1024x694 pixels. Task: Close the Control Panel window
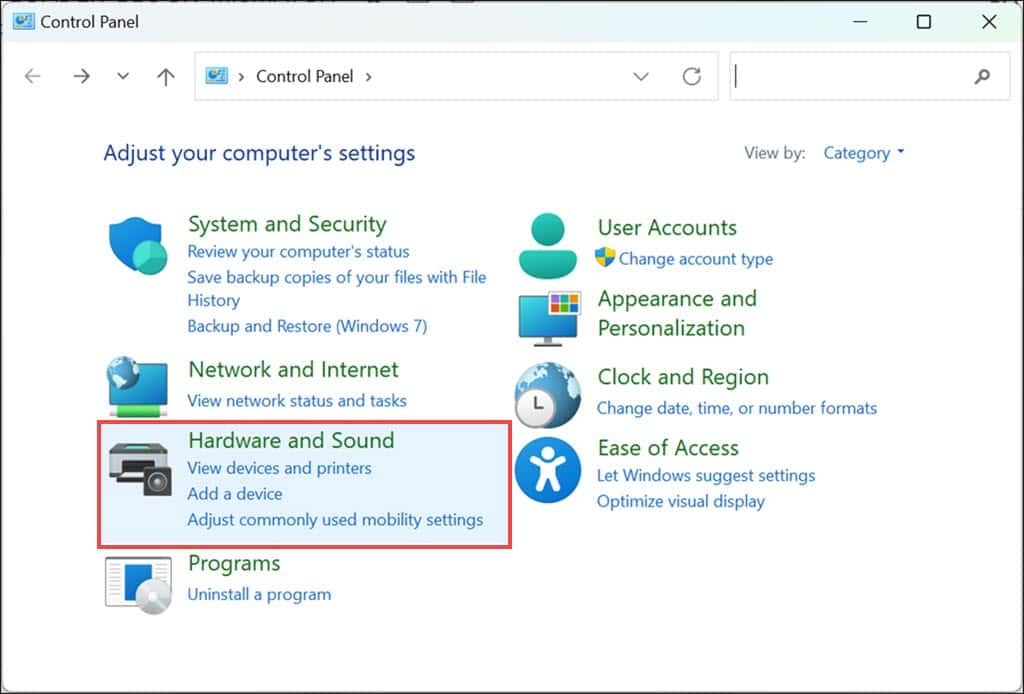pos(989,22)
